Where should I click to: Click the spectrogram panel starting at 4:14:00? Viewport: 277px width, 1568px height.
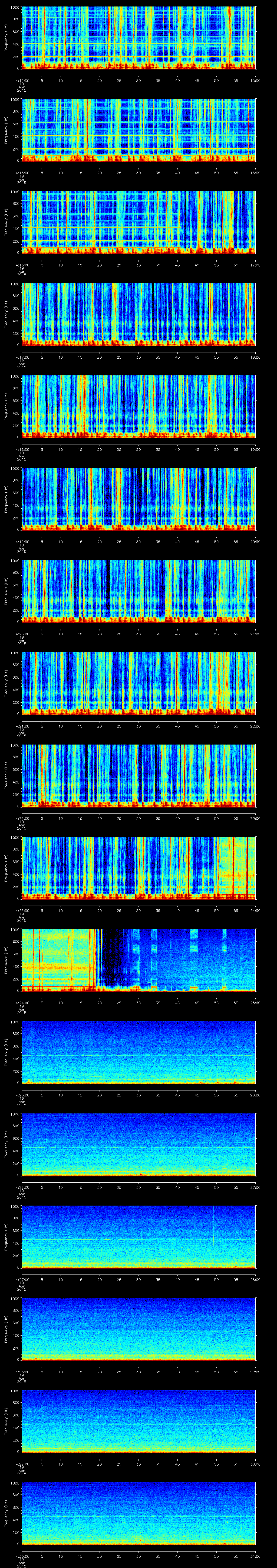(x=138, y=38)
